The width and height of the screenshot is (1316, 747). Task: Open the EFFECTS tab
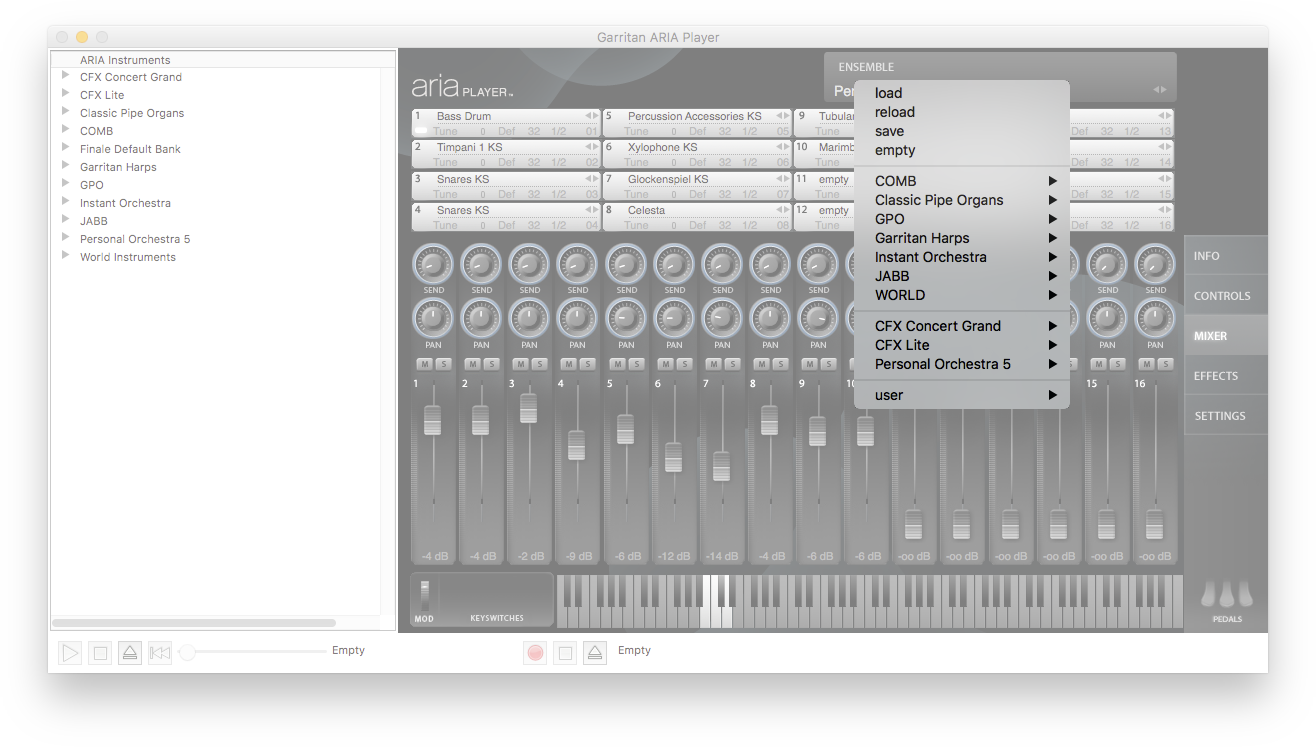click(x=1226, y=376)
